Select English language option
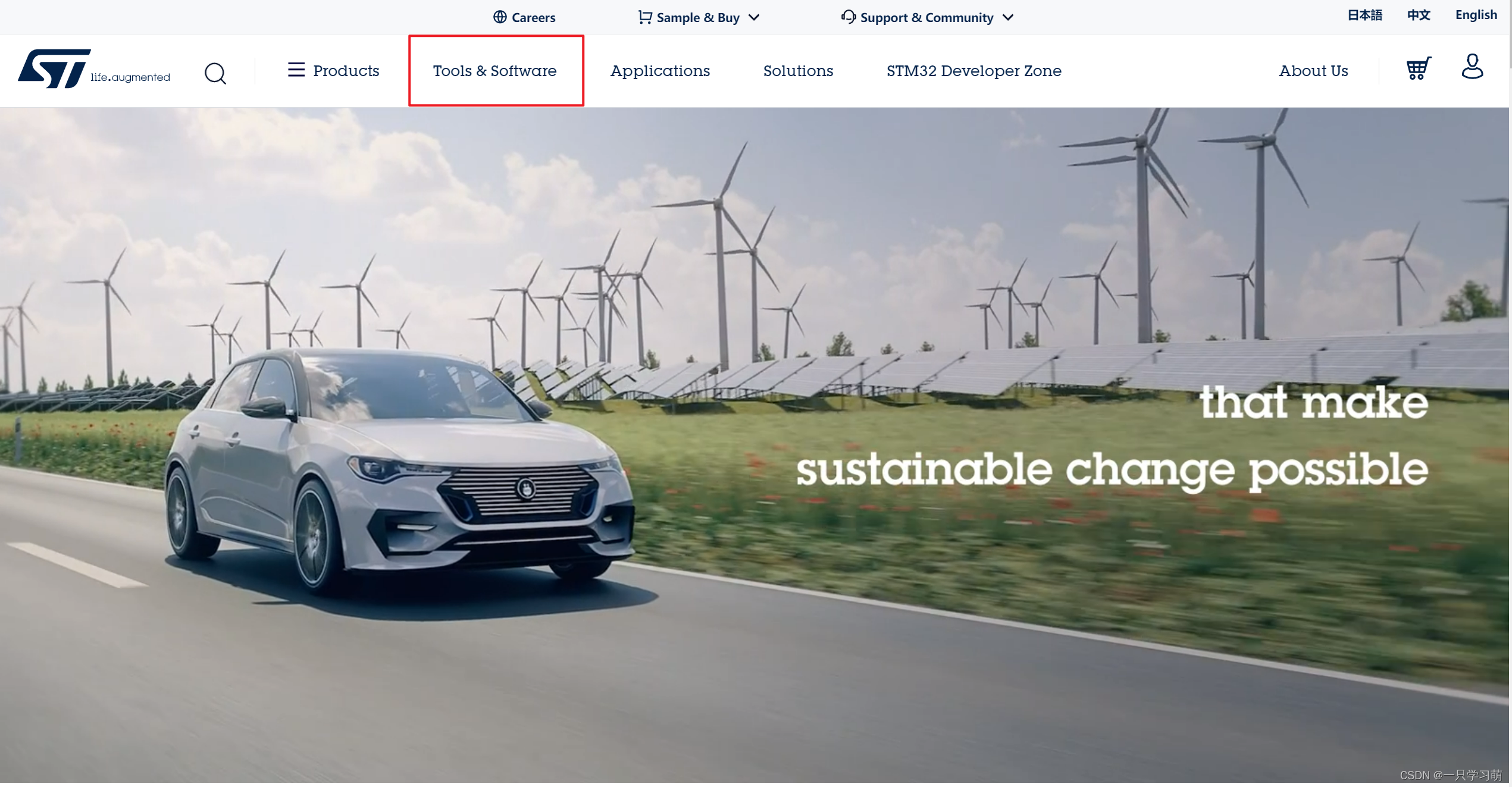This screenshot has width=1512, height=787. [x=1475, y=15]
